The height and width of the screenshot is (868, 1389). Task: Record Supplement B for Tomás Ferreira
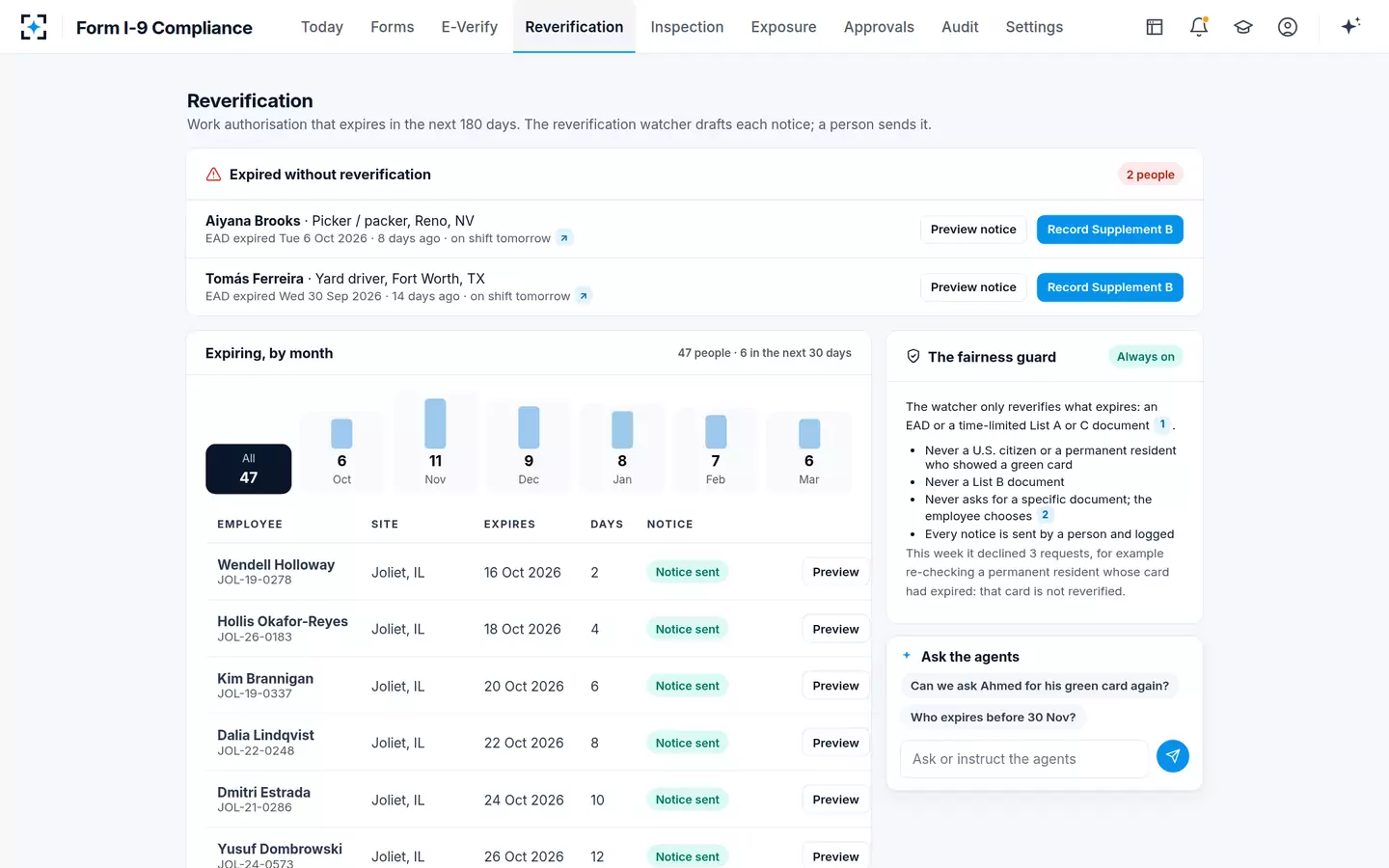tap(1110, 287)
